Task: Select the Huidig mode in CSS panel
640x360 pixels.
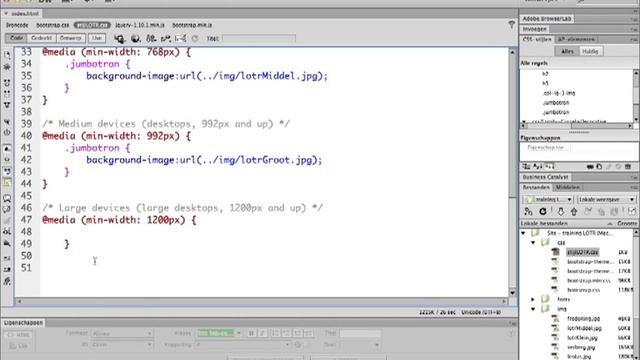Action: point(590,51)
